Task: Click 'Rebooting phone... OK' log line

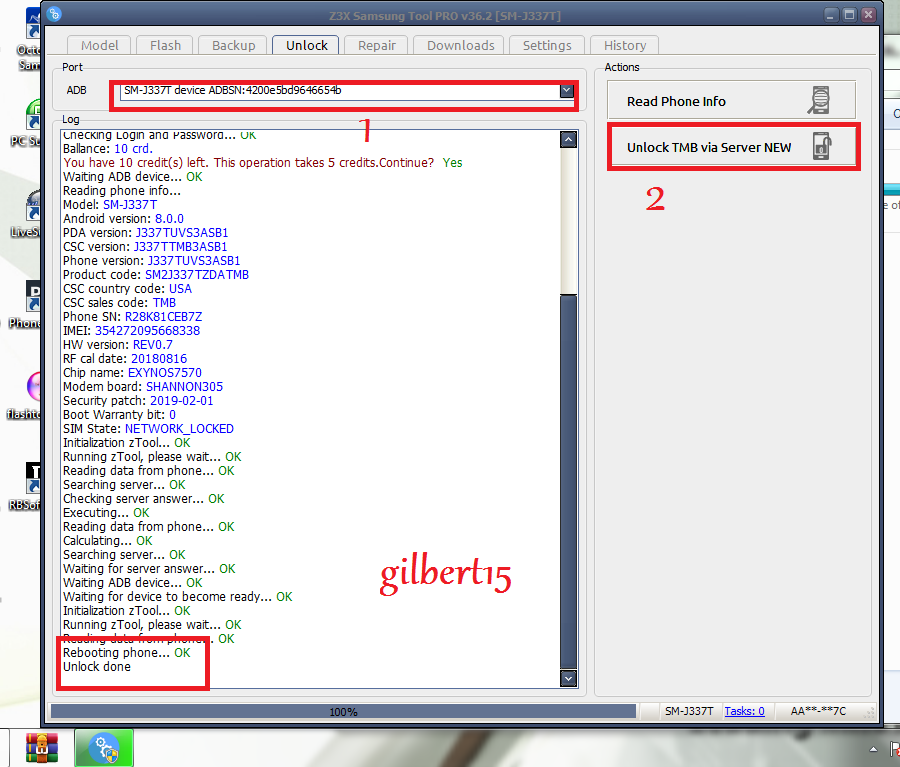Action: pyautogui.click(x=127, y=653)
